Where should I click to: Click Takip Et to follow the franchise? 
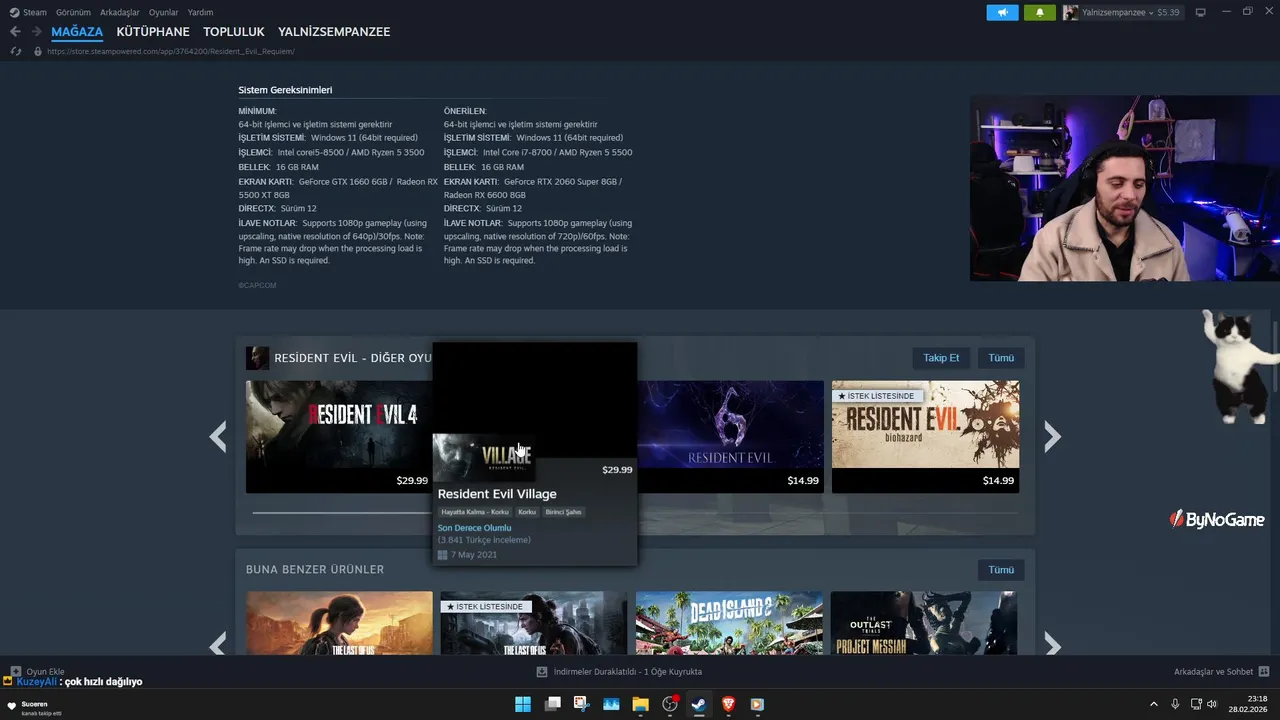point(941,358)
